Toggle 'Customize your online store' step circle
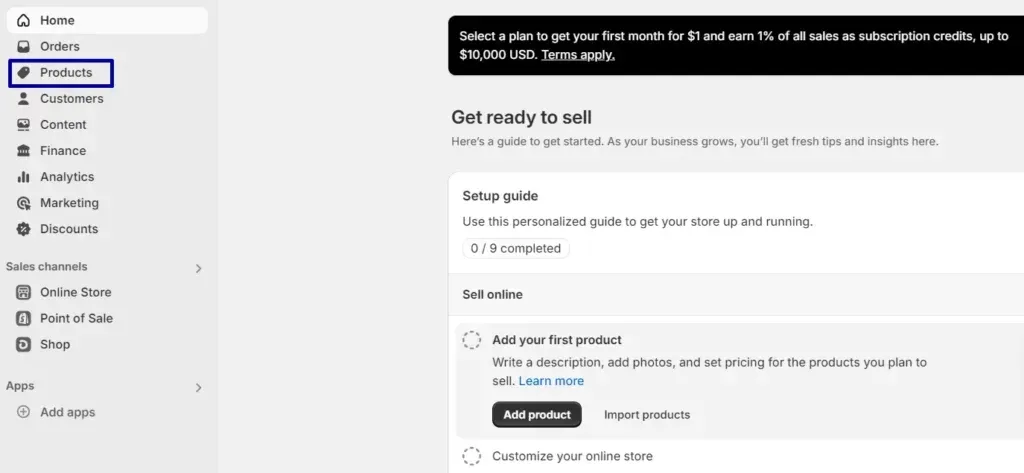The image size is (1024, 473). coord(472,456)
